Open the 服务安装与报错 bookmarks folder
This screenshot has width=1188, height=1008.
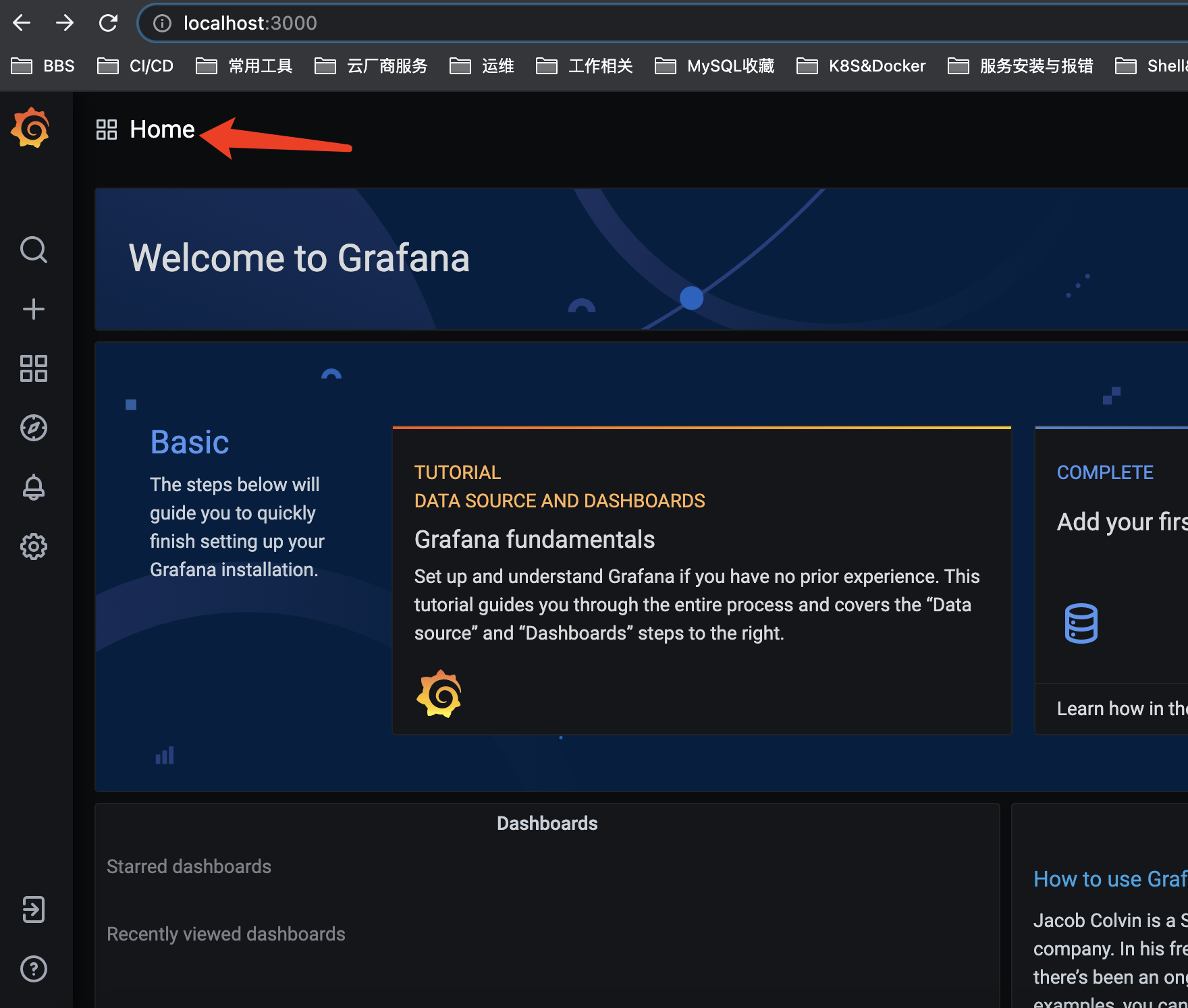point(1021,65)
